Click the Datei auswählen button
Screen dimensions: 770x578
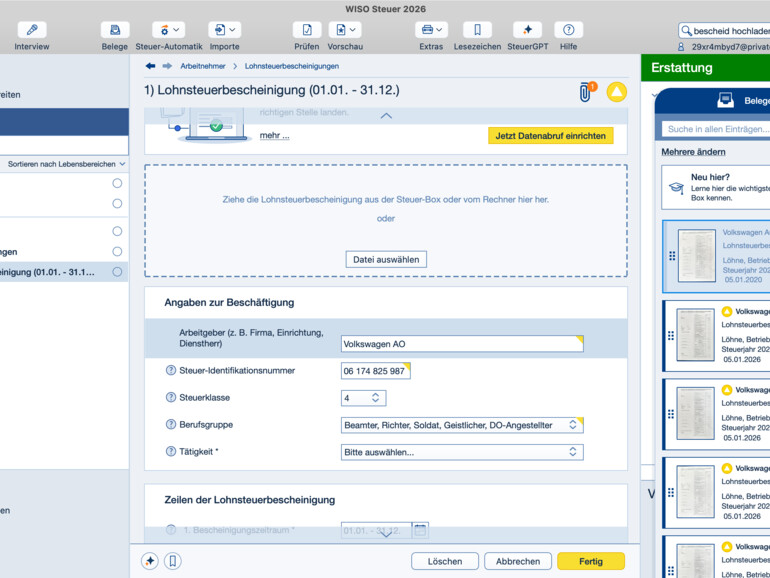(x=386, y=259)
